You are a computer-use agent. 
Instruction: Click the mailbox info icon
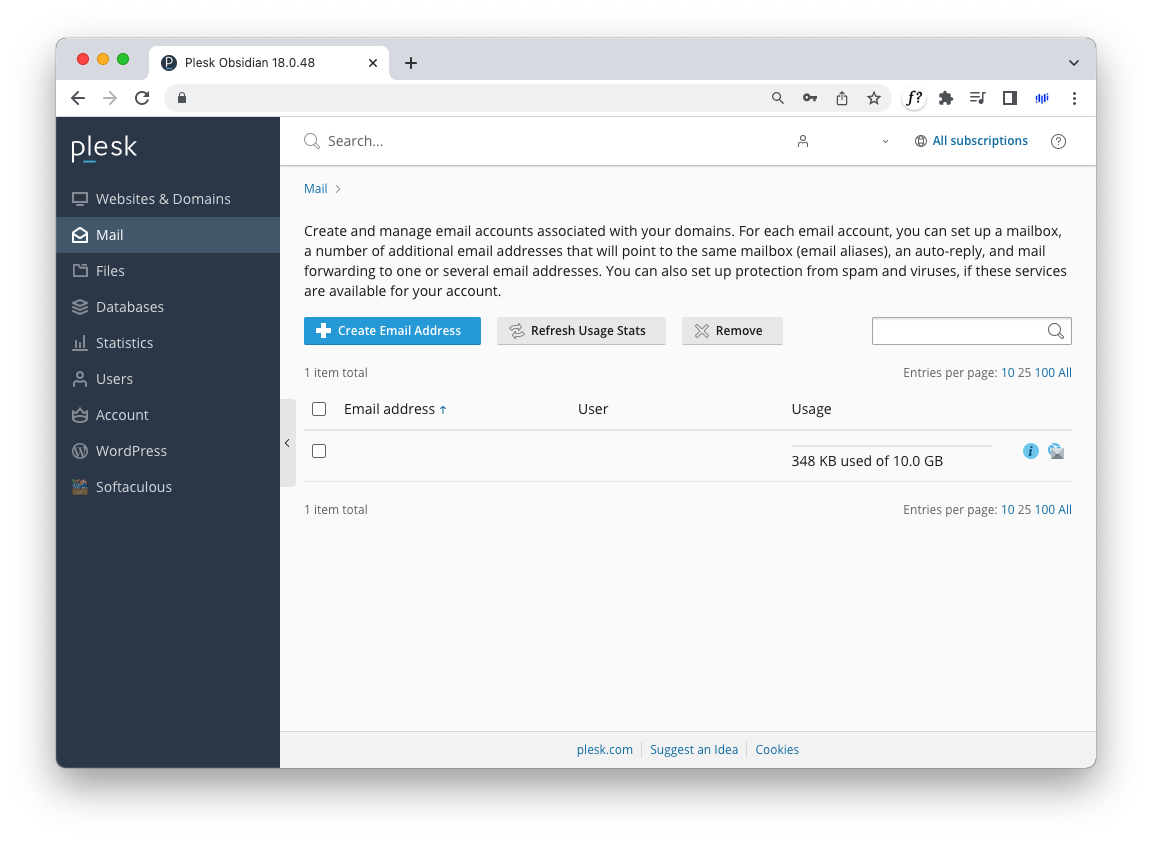coord(1031,451)
